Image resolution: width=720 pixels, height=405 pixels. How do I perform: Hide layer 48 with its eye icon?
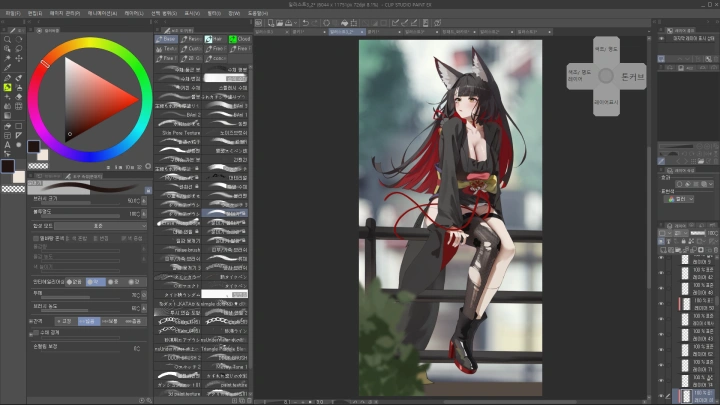coord(661,289)
